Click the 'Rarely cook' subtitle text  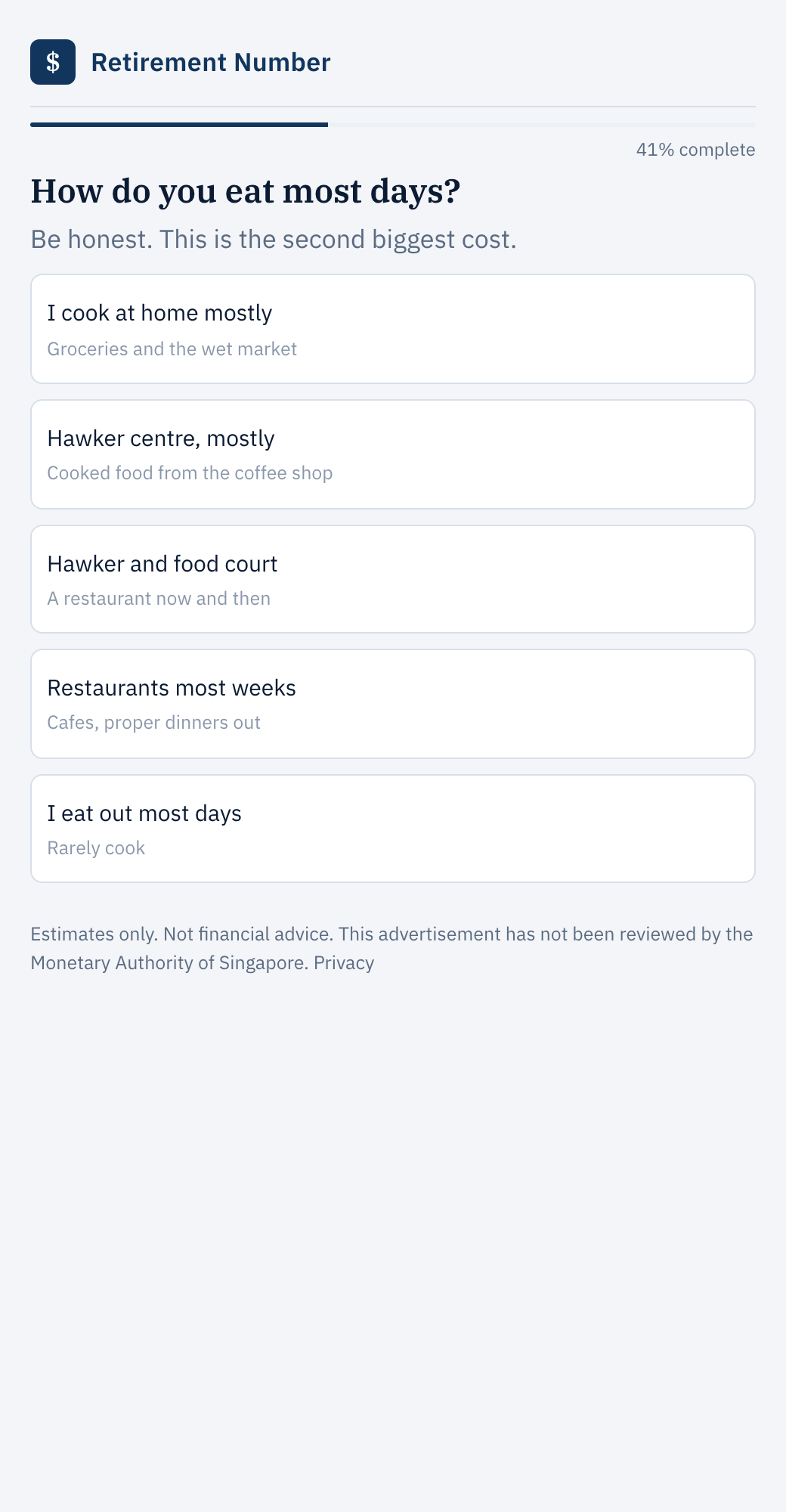pyautogui.click(x=96, y=848)
